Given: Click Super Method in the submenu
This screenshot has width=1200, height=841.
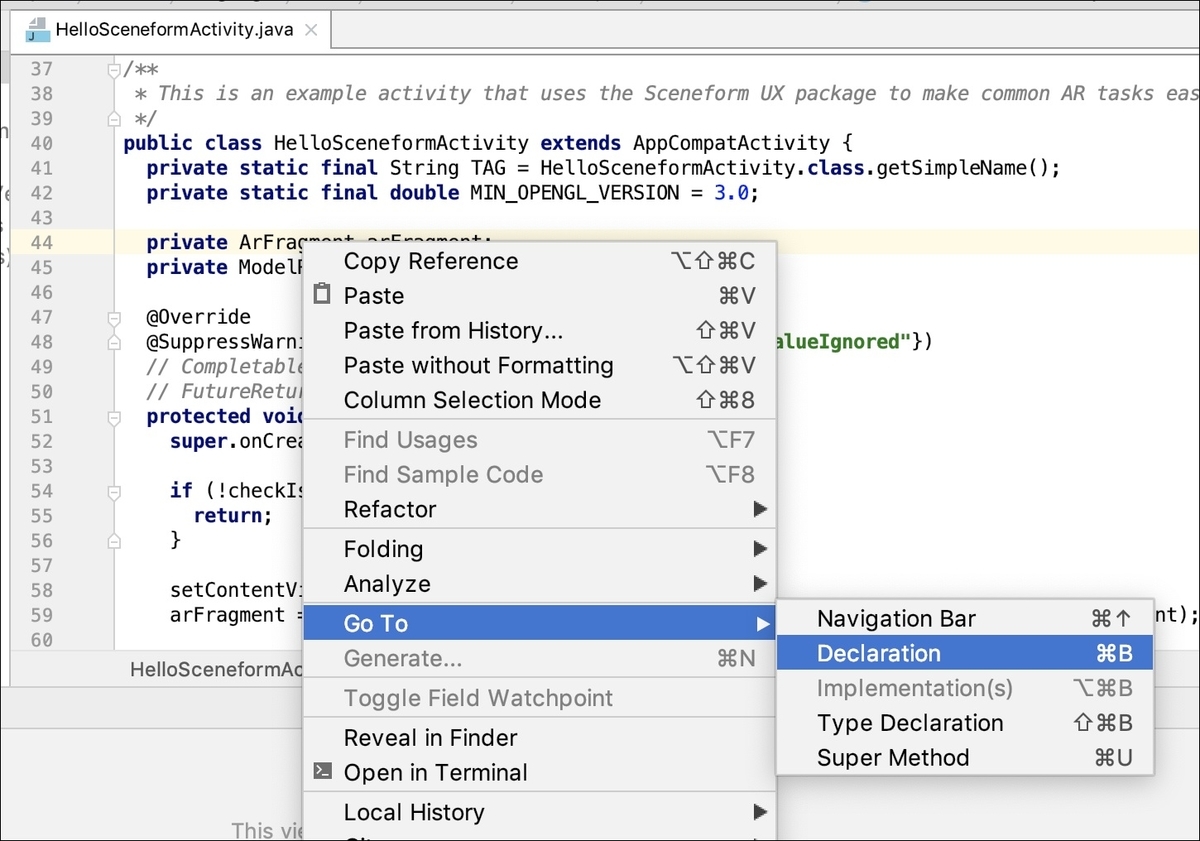Looking at the screenshot, I should tap(893, 757).
